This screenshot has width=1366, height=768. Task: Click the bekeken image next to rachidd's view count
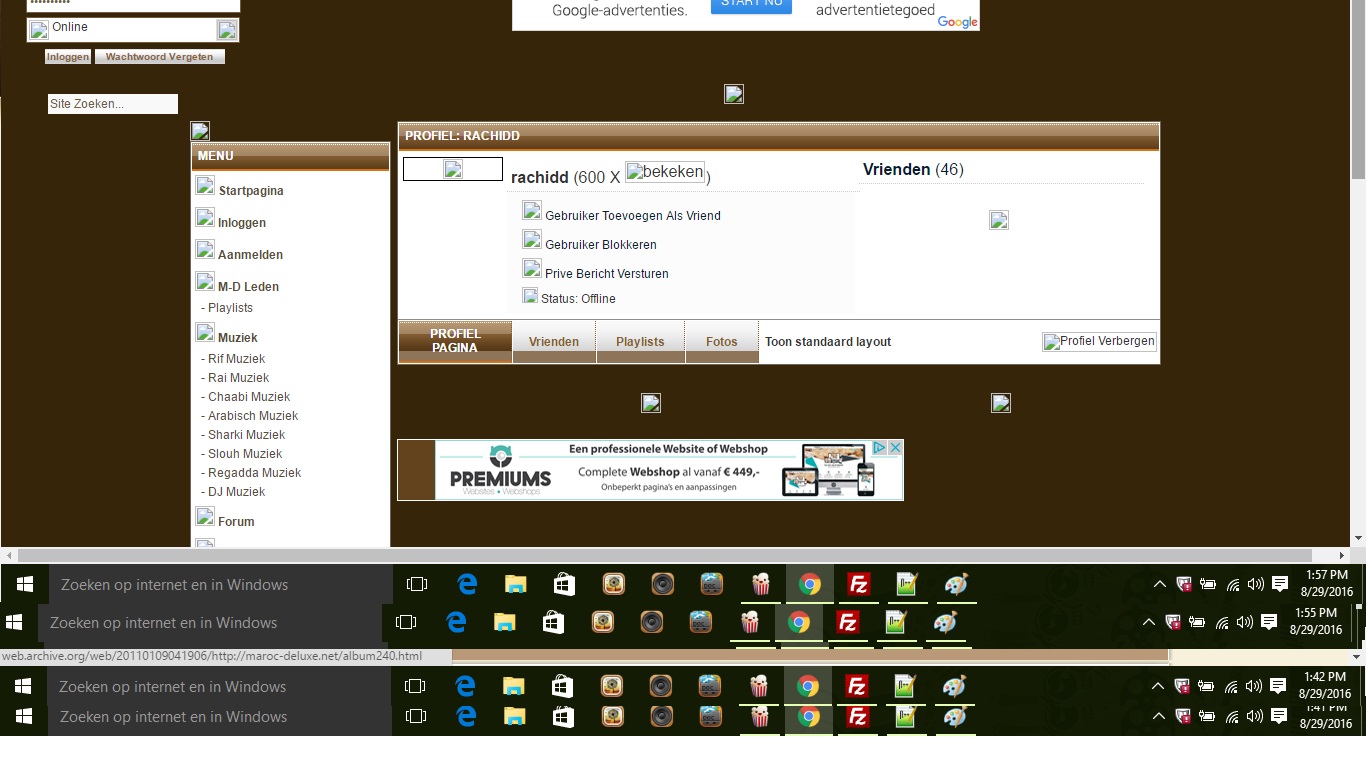[x=665, y=172]
